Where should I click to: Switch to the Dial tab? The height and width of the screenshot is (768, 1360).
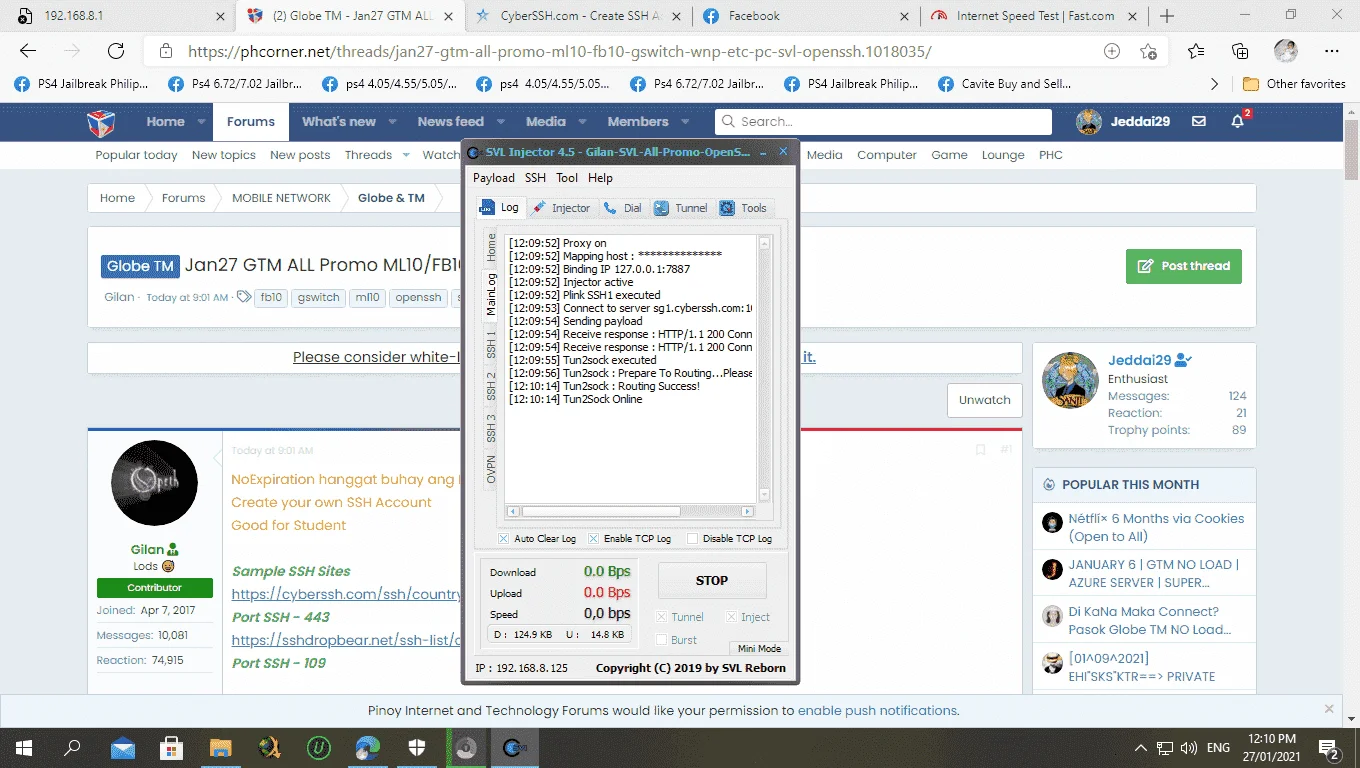(622, 208)
